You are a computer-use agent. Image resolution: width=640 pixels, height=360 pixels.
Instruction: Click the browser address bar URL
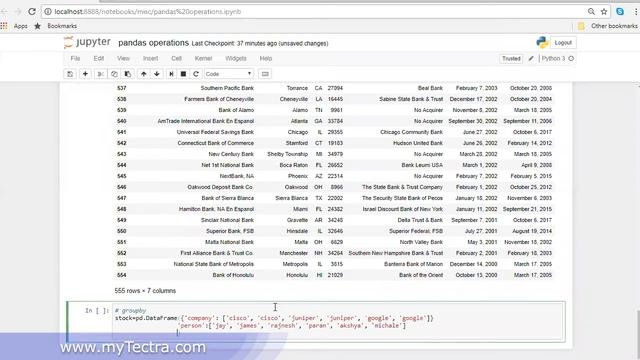click(148, 11)
